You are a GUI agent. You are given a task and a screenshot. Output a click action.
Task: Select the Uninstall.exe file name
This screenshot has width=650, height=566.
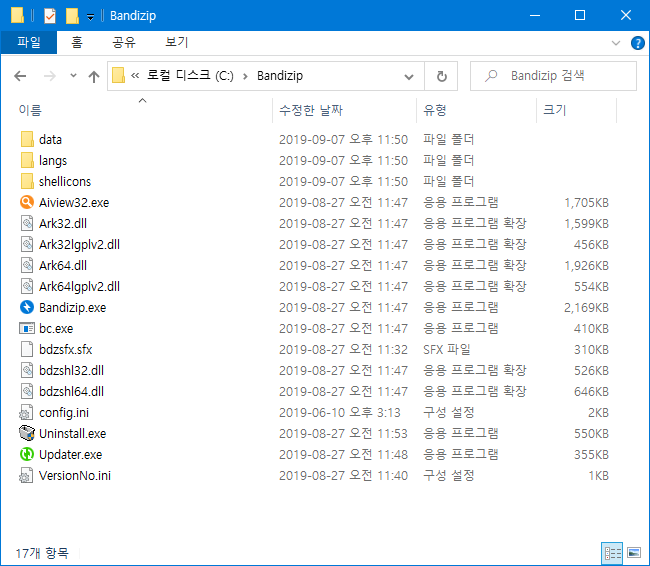[x=73, y=434]
